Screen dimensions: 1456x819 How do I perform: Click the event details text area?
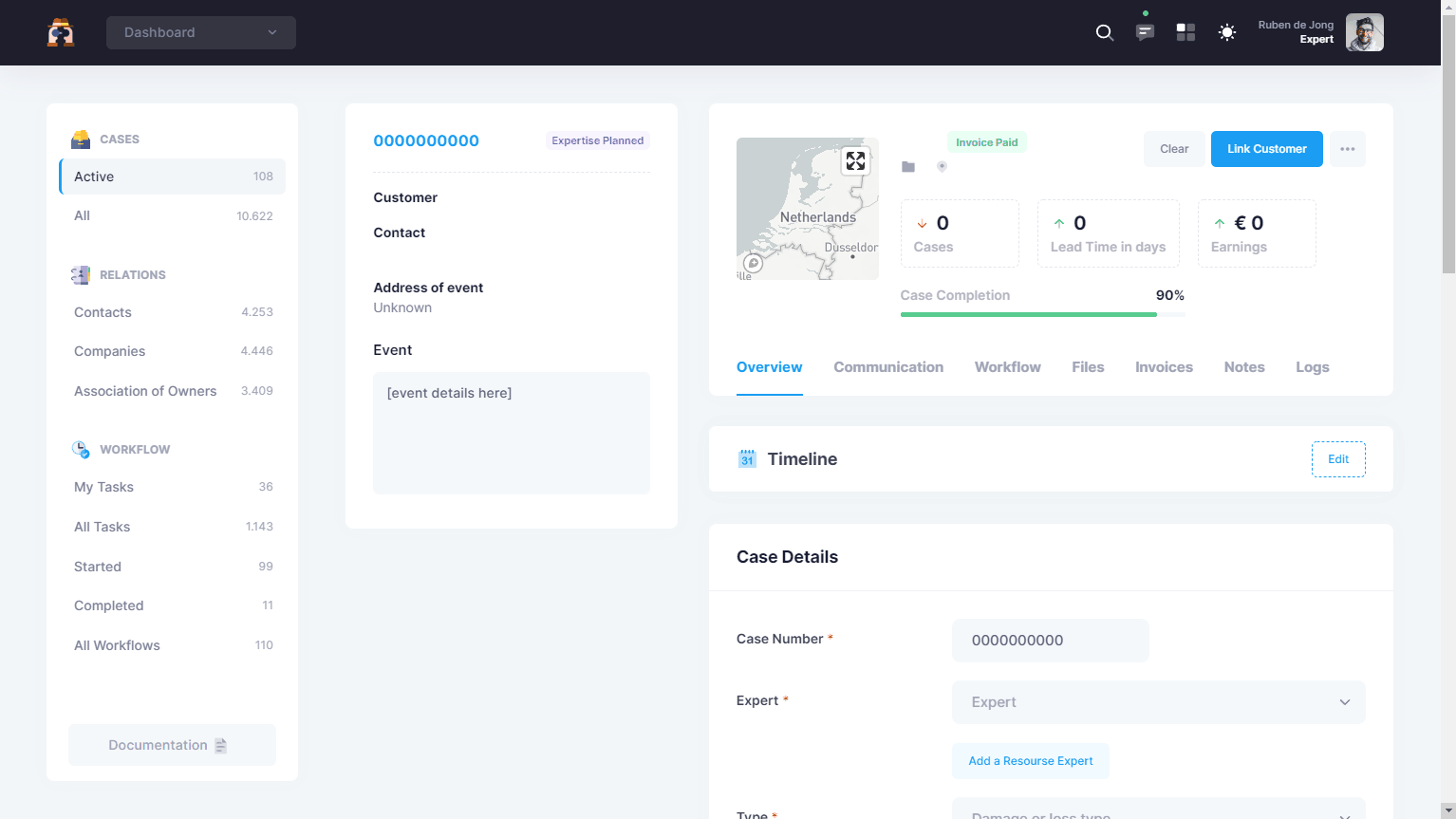[x=512, y=433]
